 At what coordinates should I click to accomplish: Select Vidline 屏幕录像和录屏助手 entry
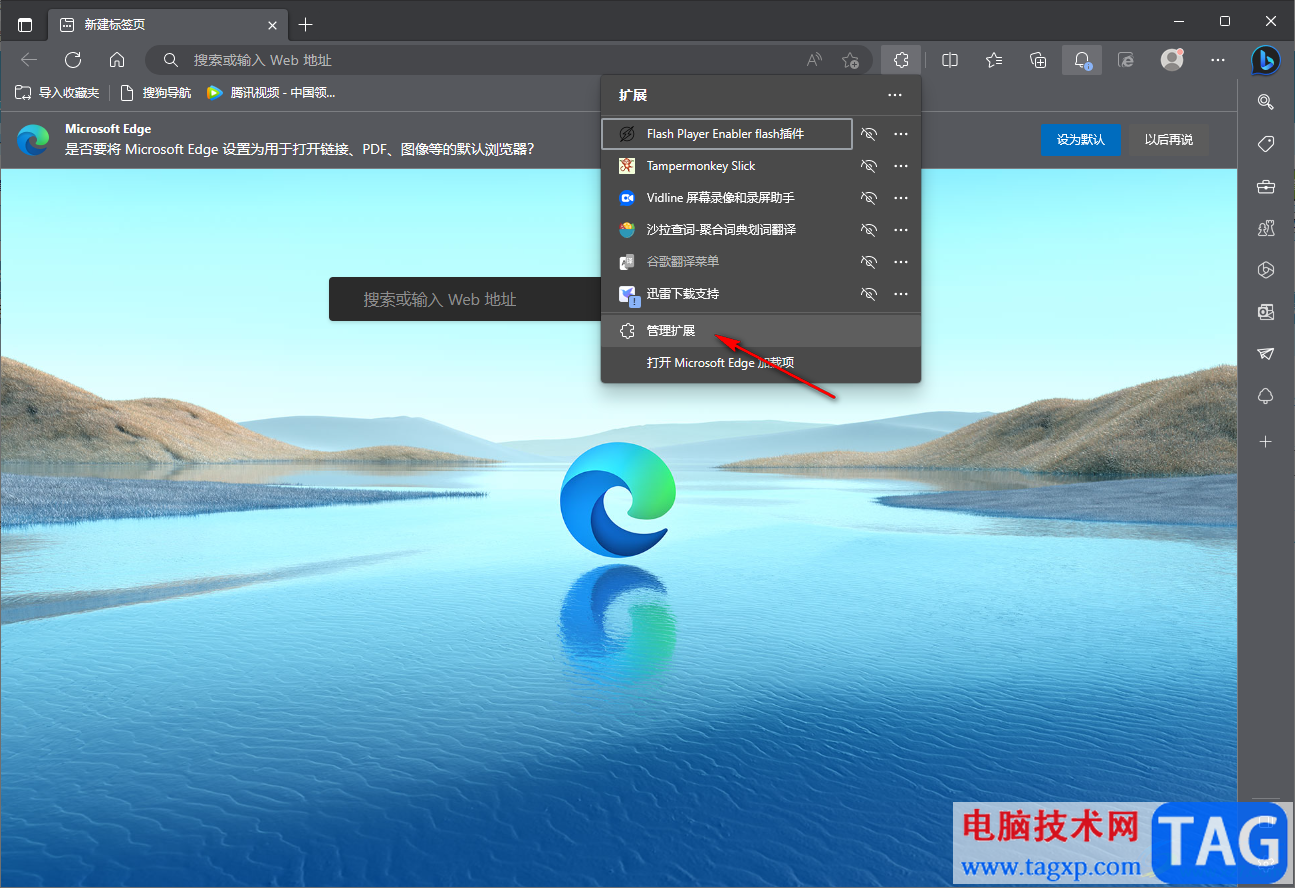click(727, 198)
